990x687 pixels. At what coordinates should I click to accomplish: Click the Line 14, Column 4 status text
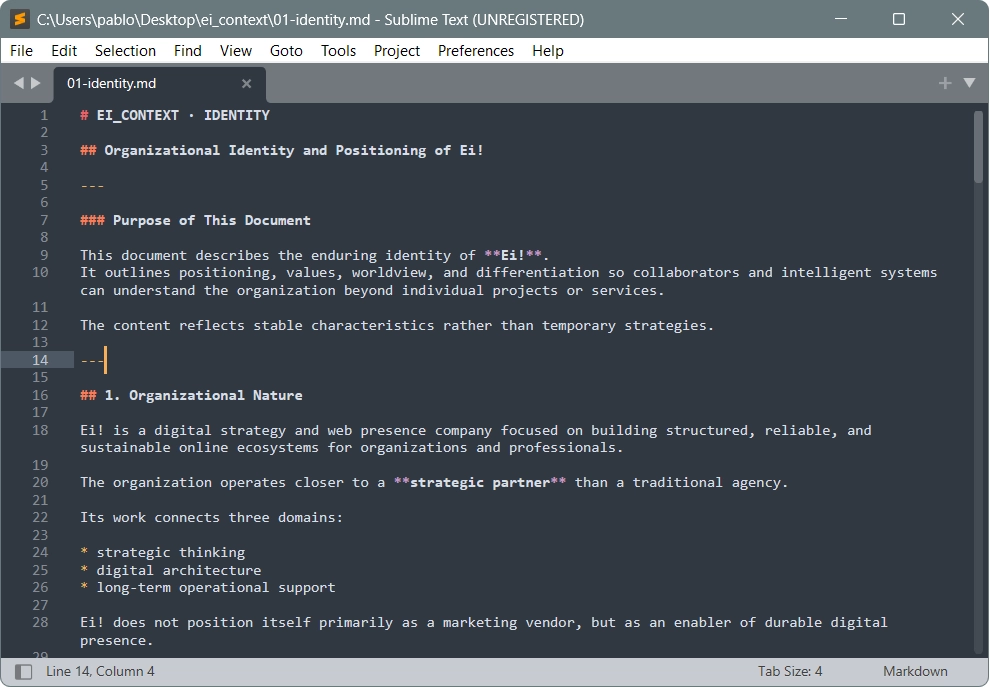pos(100,671)
